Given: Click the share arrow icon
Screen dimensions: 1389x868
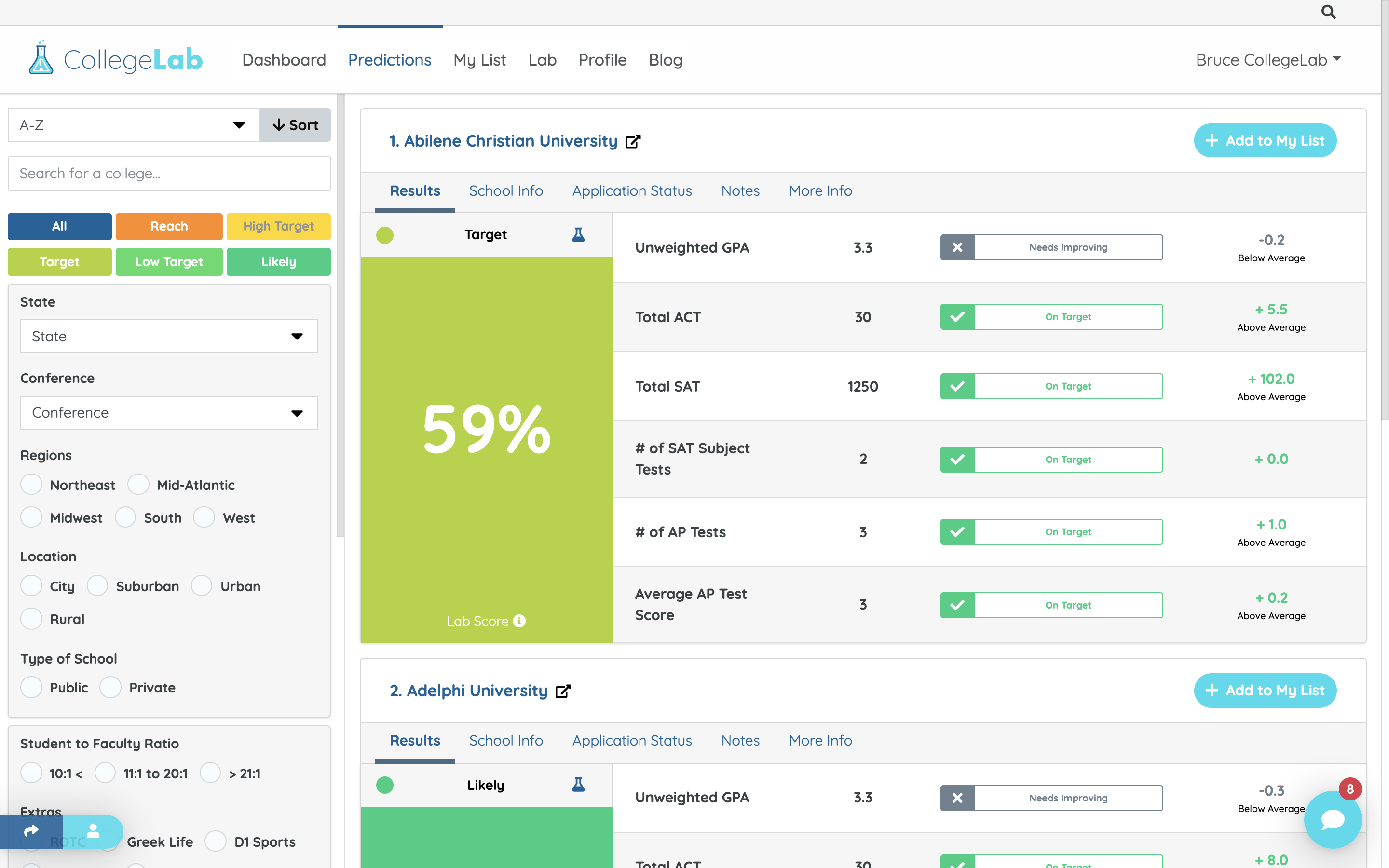Looking at the screenshot, I should point(31,831).
